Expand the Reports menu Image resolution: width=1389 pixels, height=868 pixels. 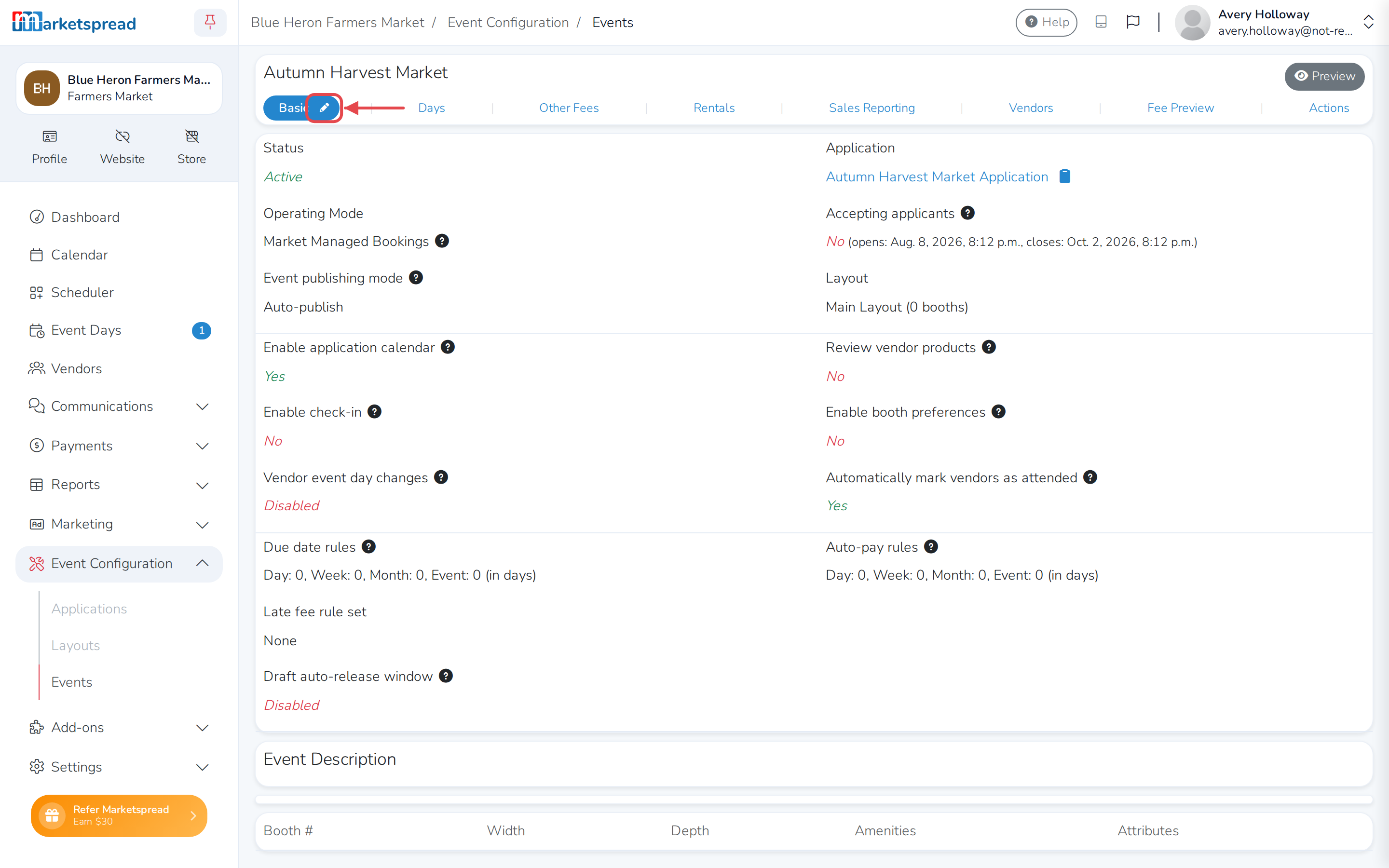[120, 485]
